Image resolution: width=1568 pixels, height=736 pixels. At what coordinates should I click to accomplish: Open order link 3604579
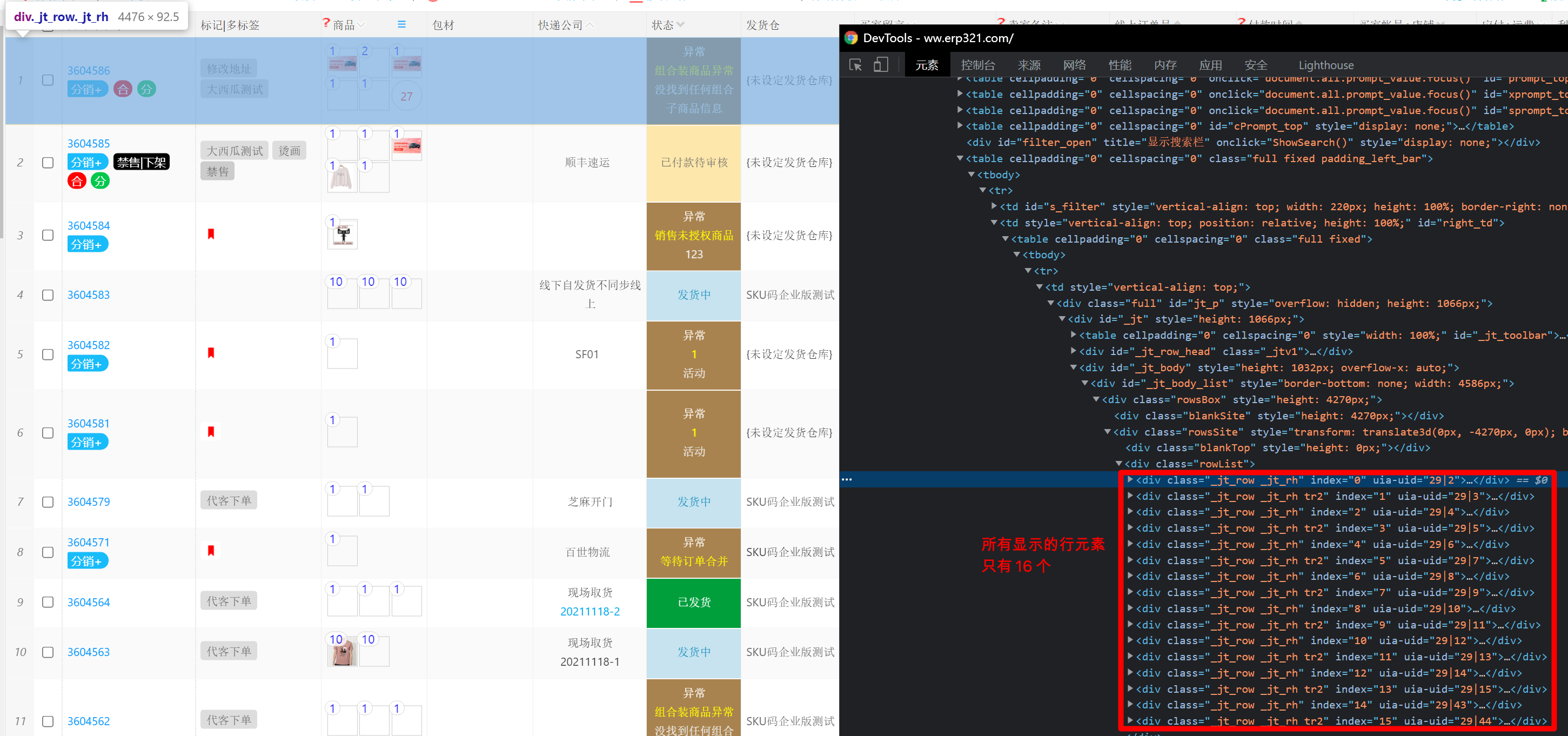(x=88, y=501)
